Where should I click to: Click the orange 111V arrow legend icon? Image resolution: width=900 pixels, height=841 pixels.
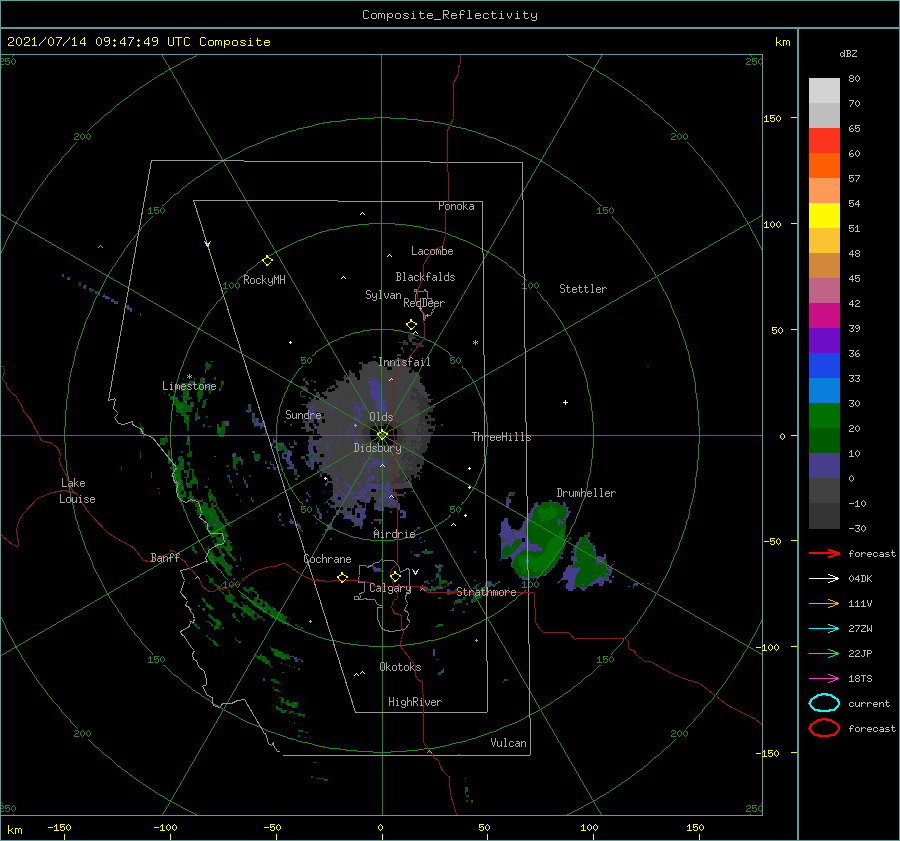[x=824, y=603]
